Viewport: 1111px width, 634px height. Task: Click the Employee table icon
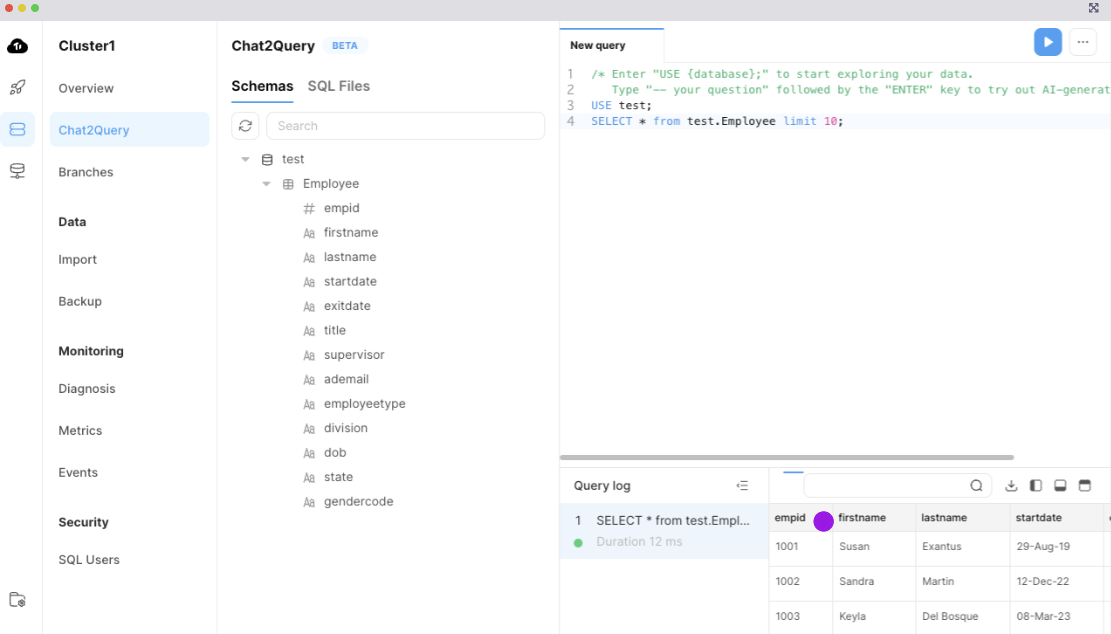pos(288,184)
